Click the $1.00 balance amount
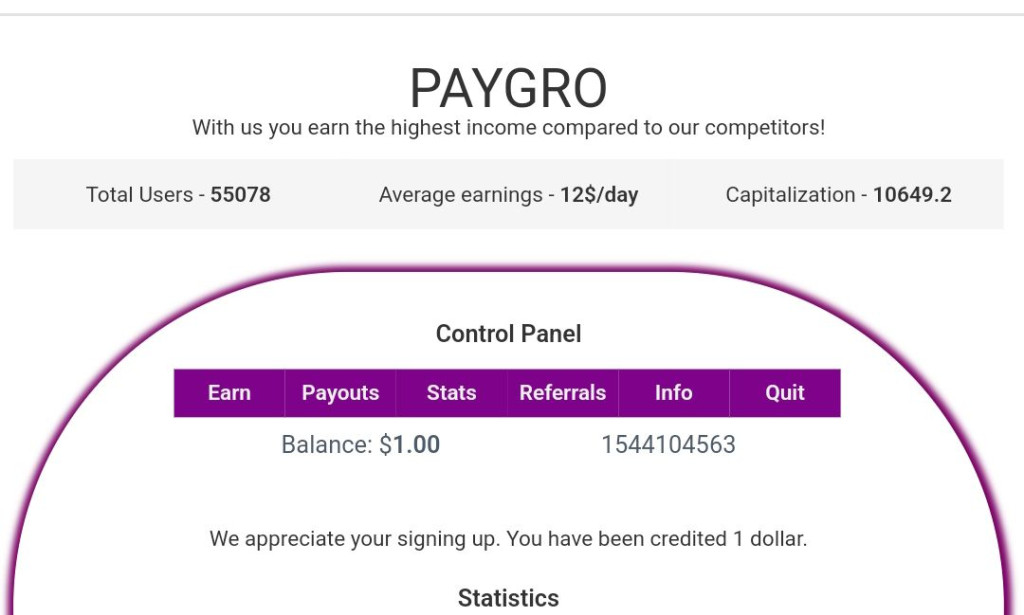The height and width of the screenshot is (615, 1024). coord(411,444)
